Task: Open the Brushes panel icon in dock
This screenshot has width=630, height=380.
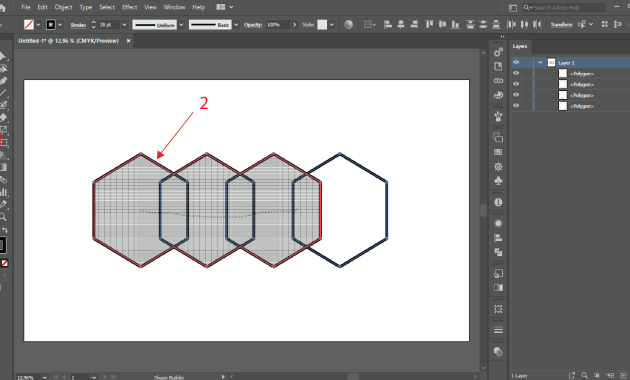Action: [498, 116]
